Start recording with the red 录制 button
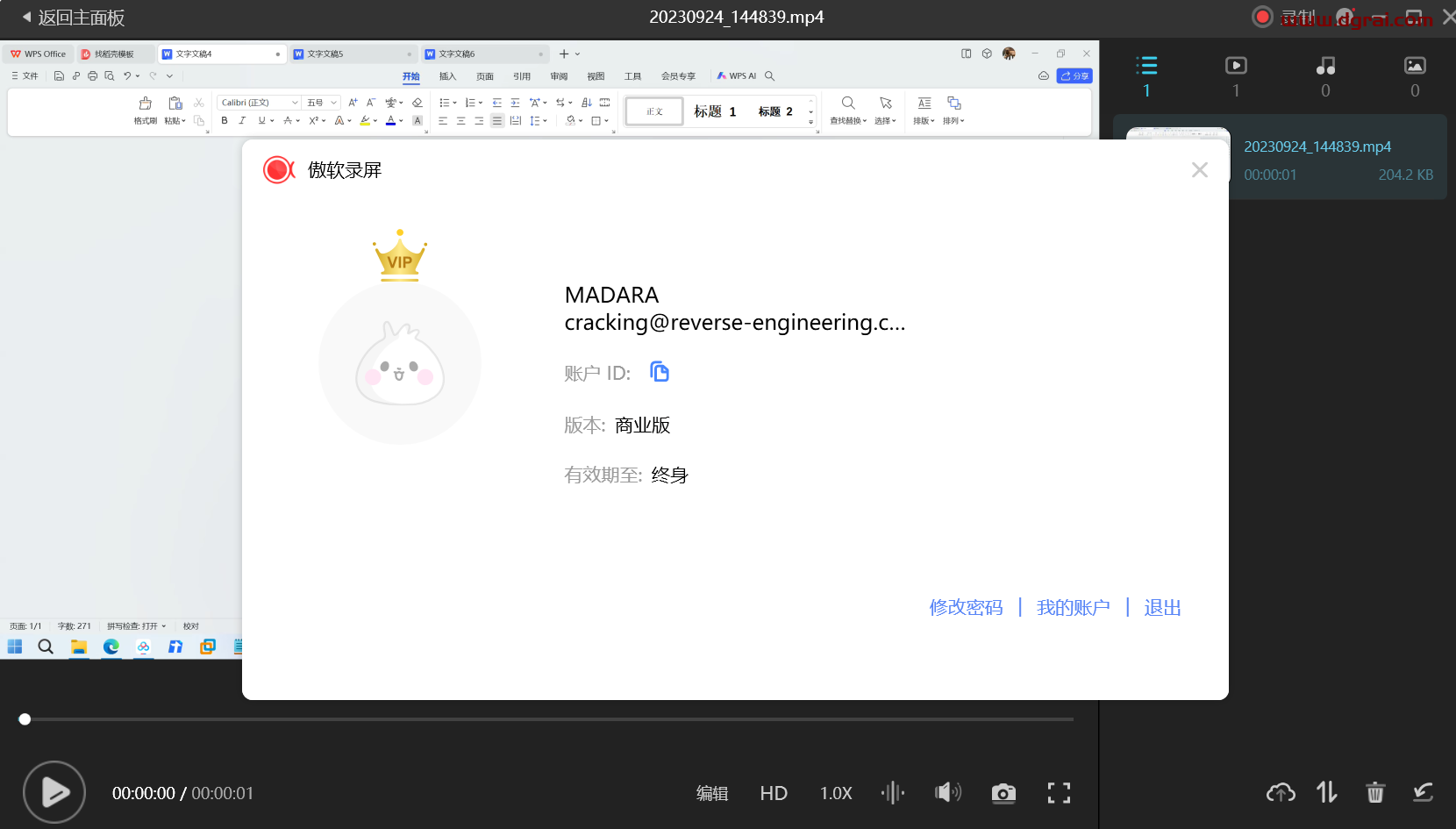Image resolution: width=1456 pixels, height=829 pixels. click(x=1284, y=18)
